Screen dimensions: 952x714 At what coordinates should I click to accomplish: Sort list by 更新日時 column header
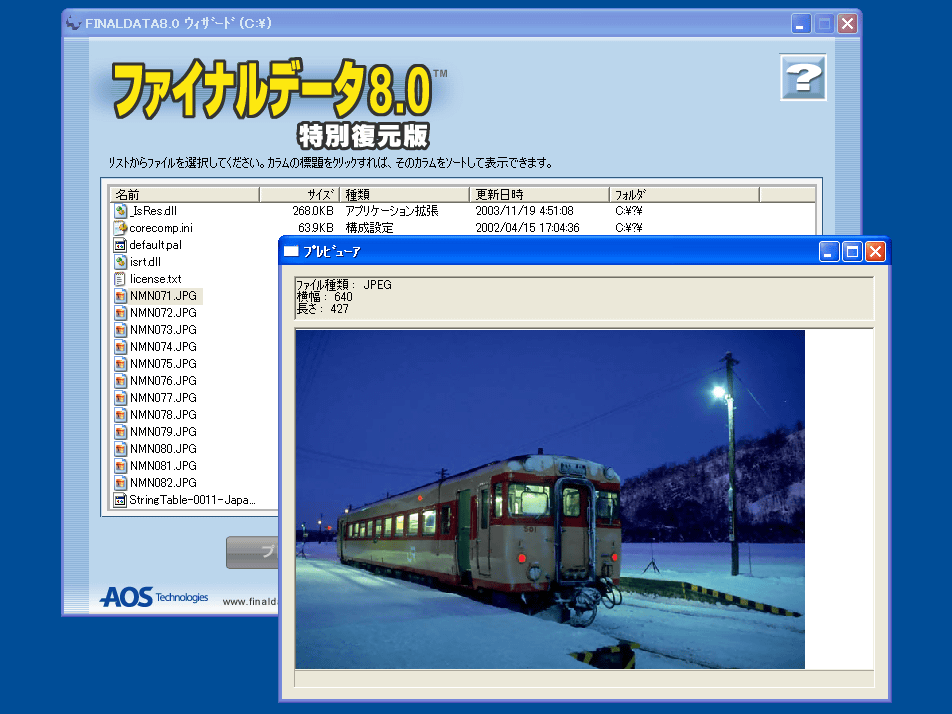(x=539, y=194)
